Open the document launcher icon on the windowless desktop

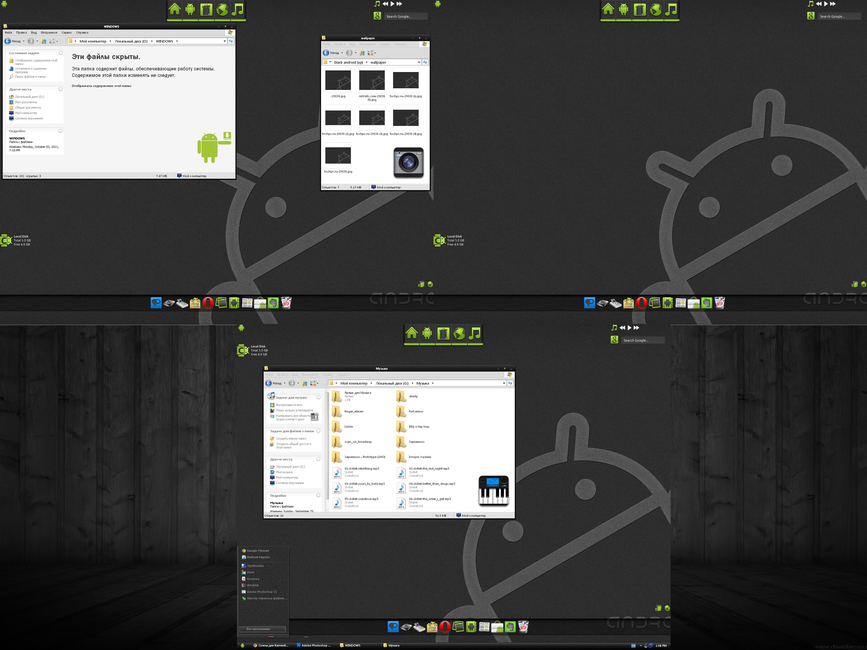pyautogui.click(x=640, y=9)
